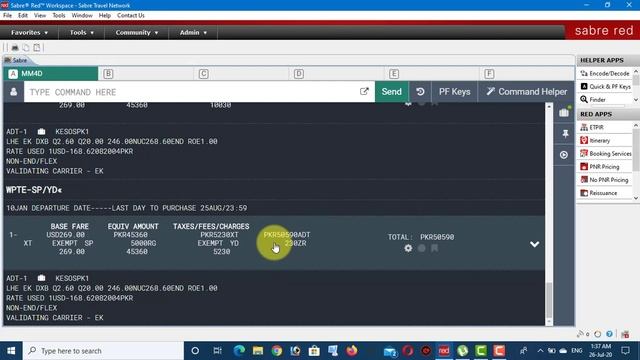Open the Windows notification center
The image size is (640, 360).
point(625,351)
